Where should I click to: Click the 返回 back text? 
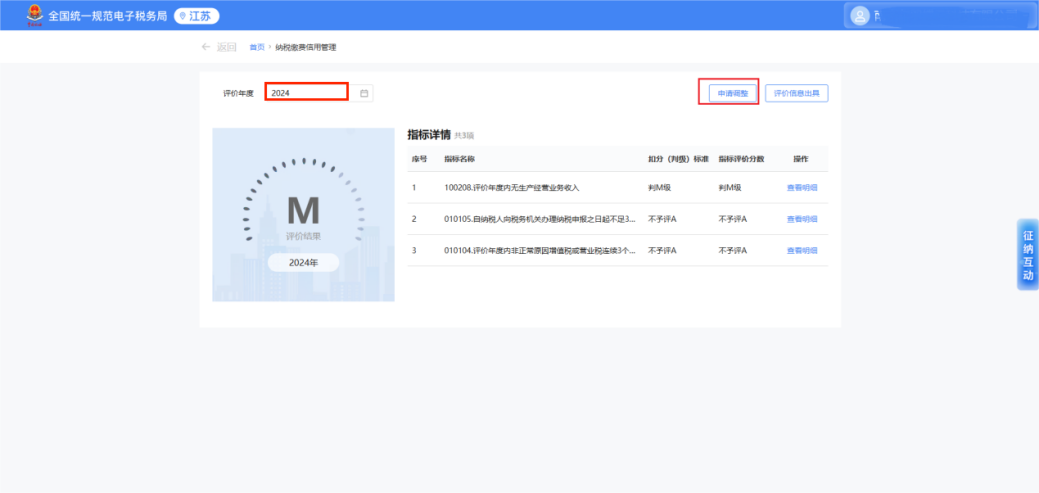tap(227, 47)
